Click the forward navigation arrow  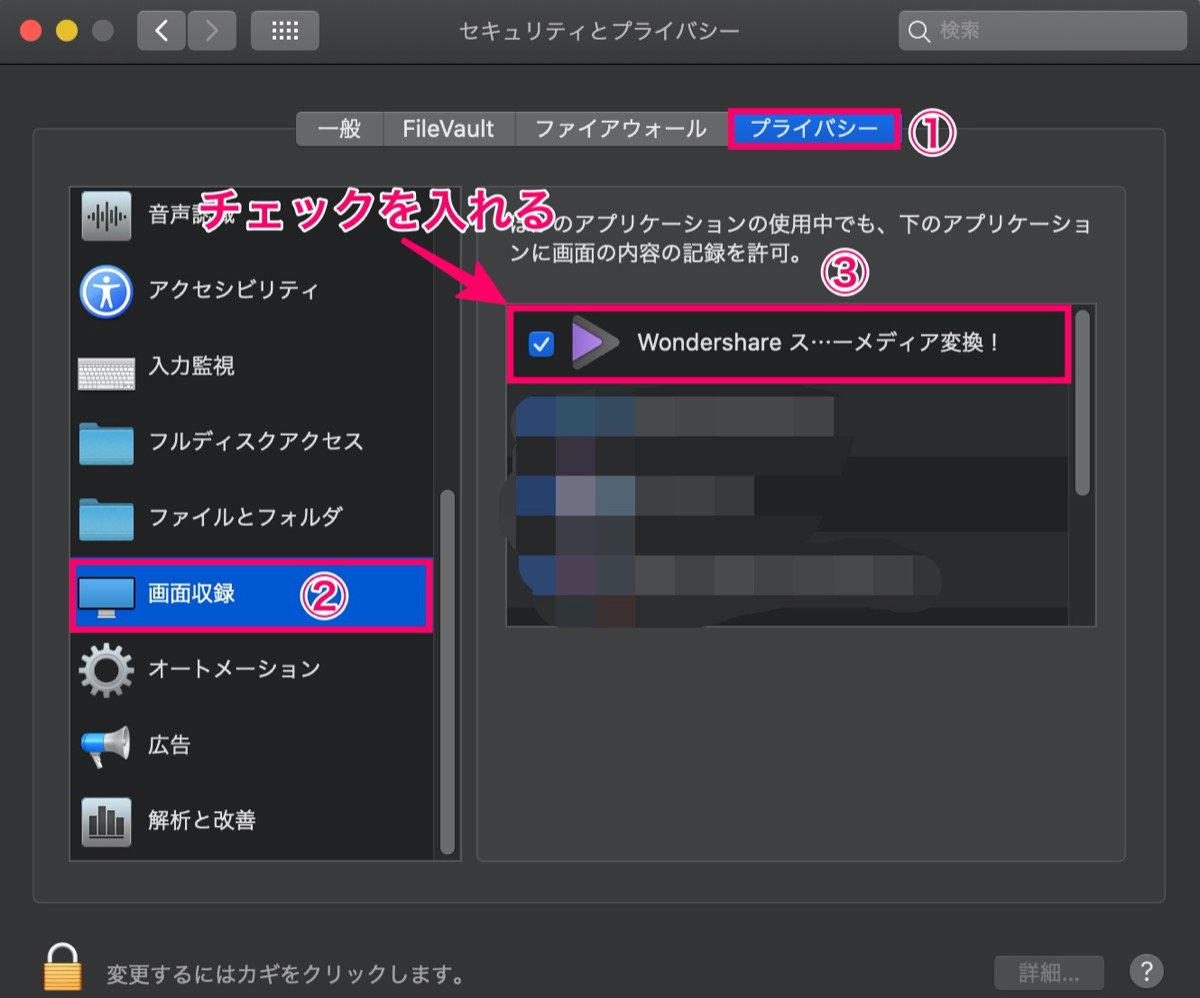[x=210, y=31]
